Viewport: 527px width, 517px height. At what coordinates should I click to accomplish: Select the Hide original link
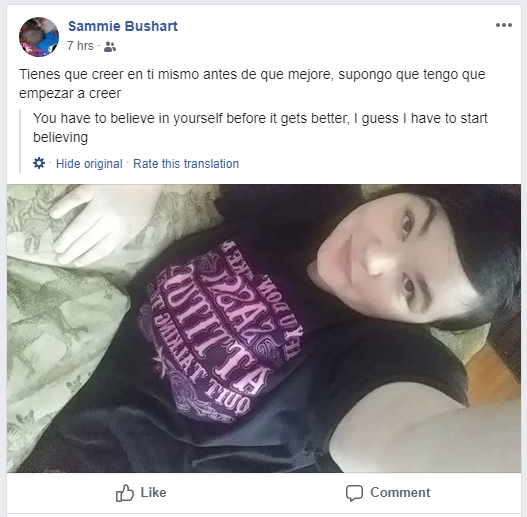point(89,164)
